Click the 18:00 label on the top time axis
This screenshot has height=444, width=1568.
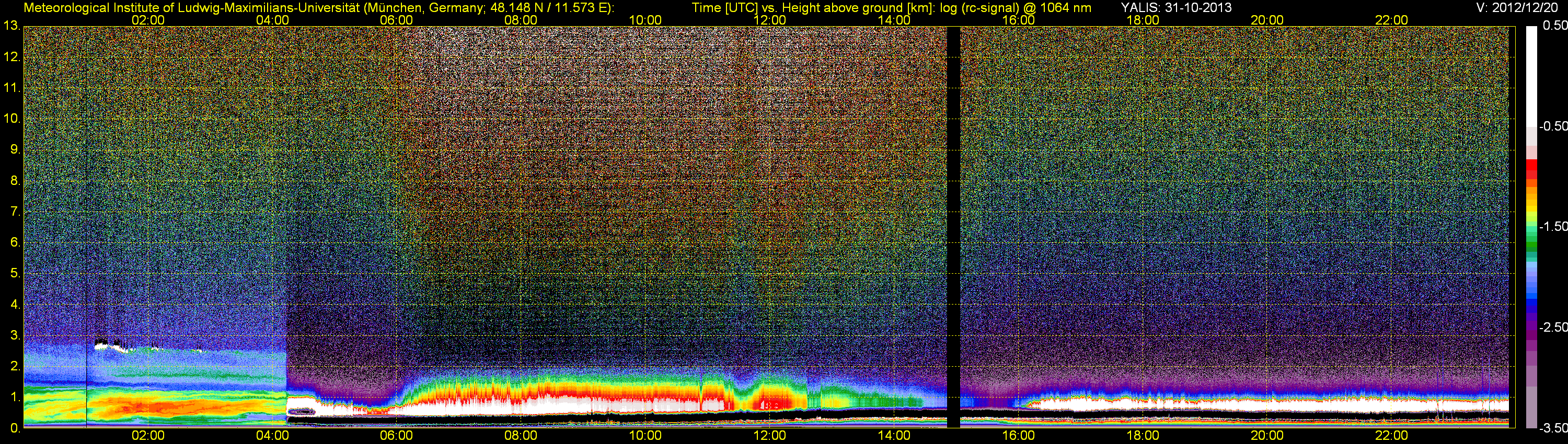click(x=1143, y=20)
